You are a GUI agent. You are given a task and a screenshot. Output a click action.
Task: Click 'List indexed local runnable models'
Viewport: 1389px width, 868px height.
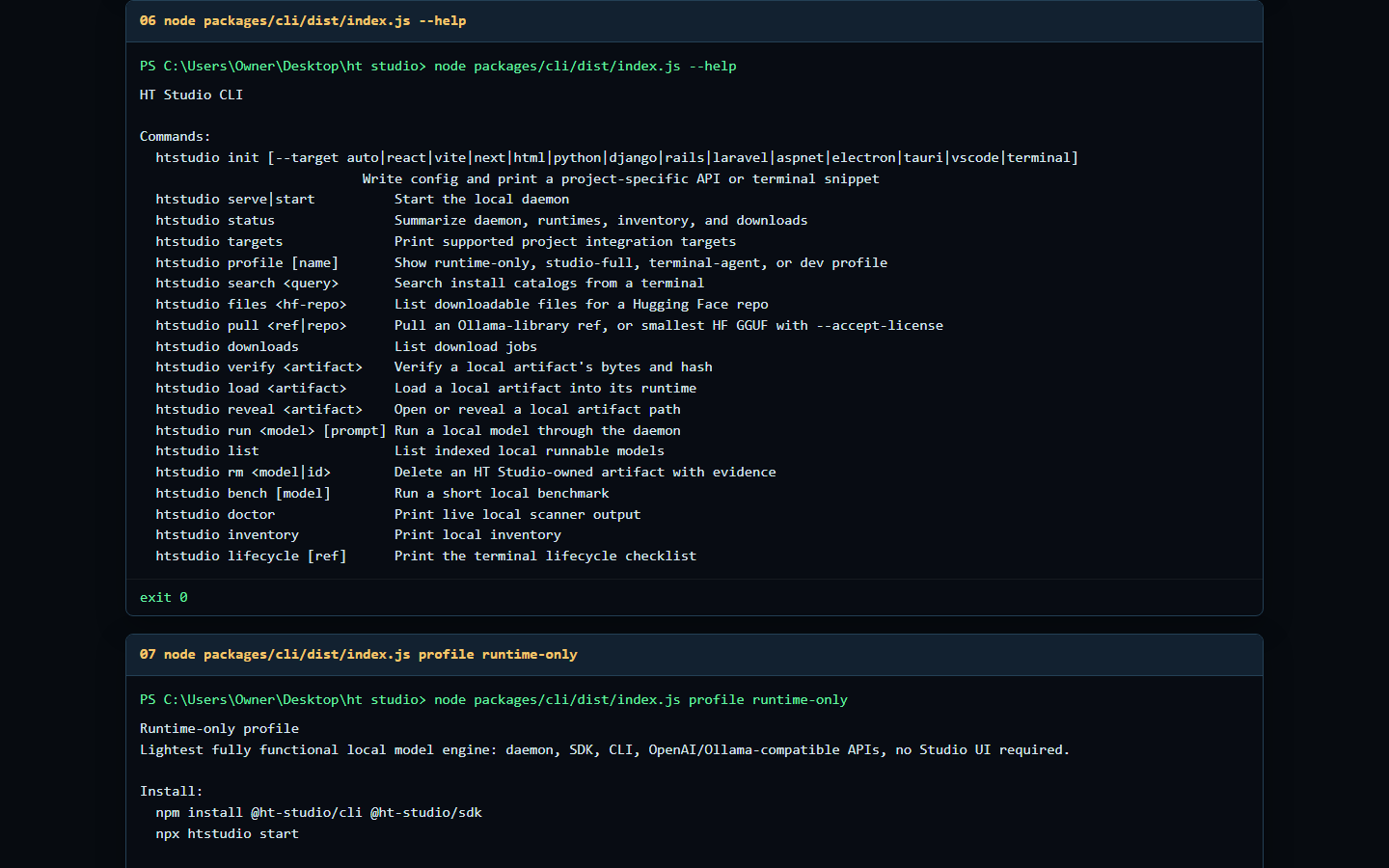pyautogui.click(x=530, y=450)
